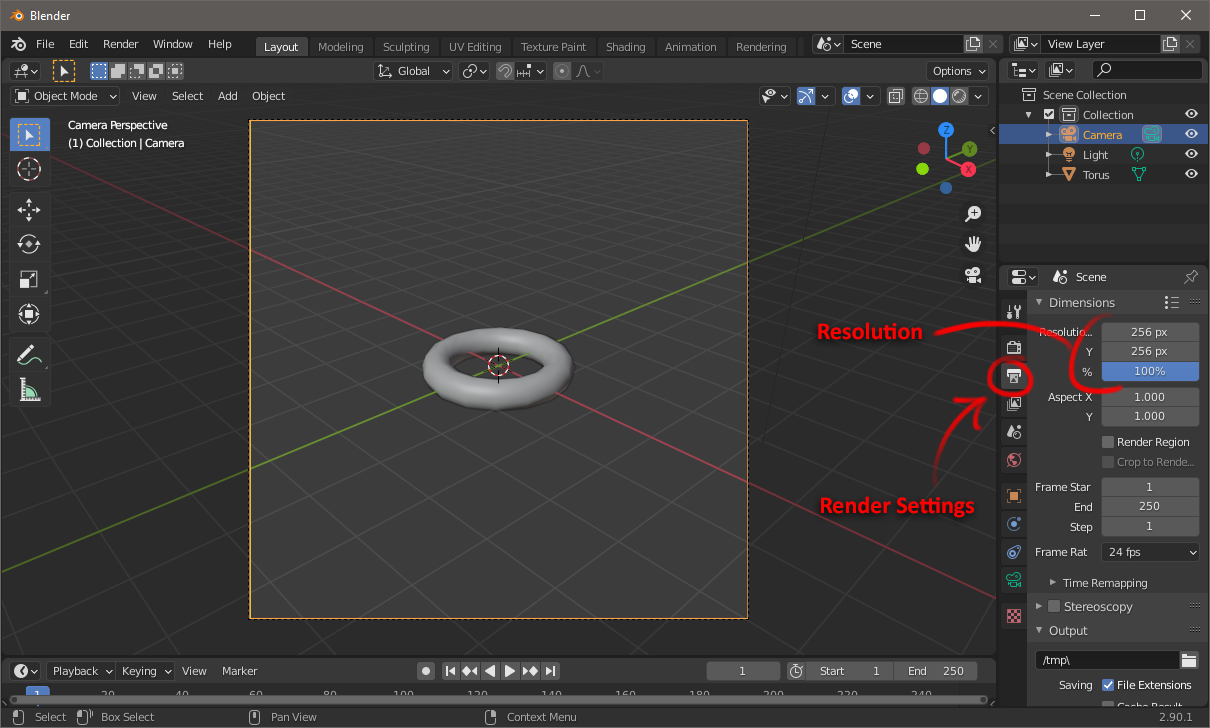This screenshot has height=728, width=1210.
Task: Switch to the Shading workspace tab
Action: point(625,47)
